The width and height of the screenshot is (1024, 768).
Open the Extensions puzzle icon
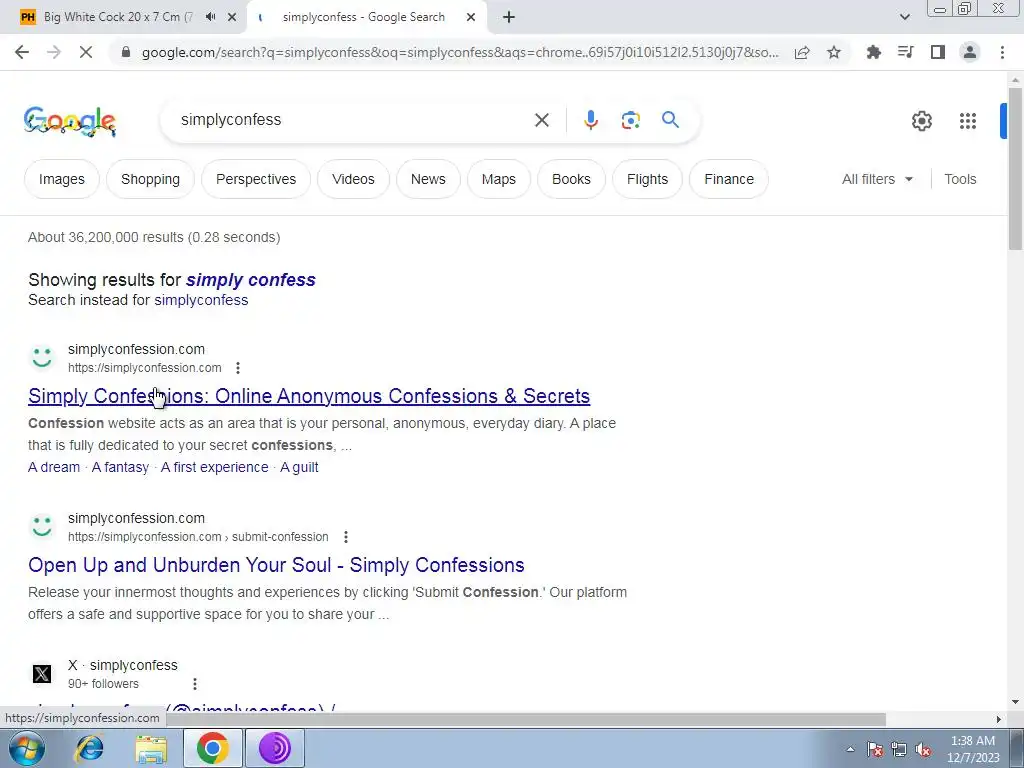pyautogui.click(x=873, y=52)
